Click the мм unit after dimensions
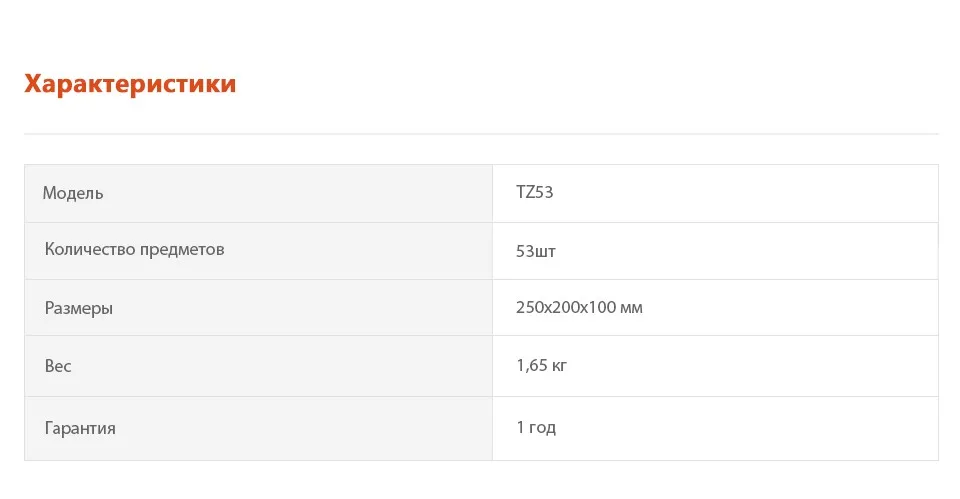Image resolution: width=960 pixels, height=499 pixels. [631, 308]
